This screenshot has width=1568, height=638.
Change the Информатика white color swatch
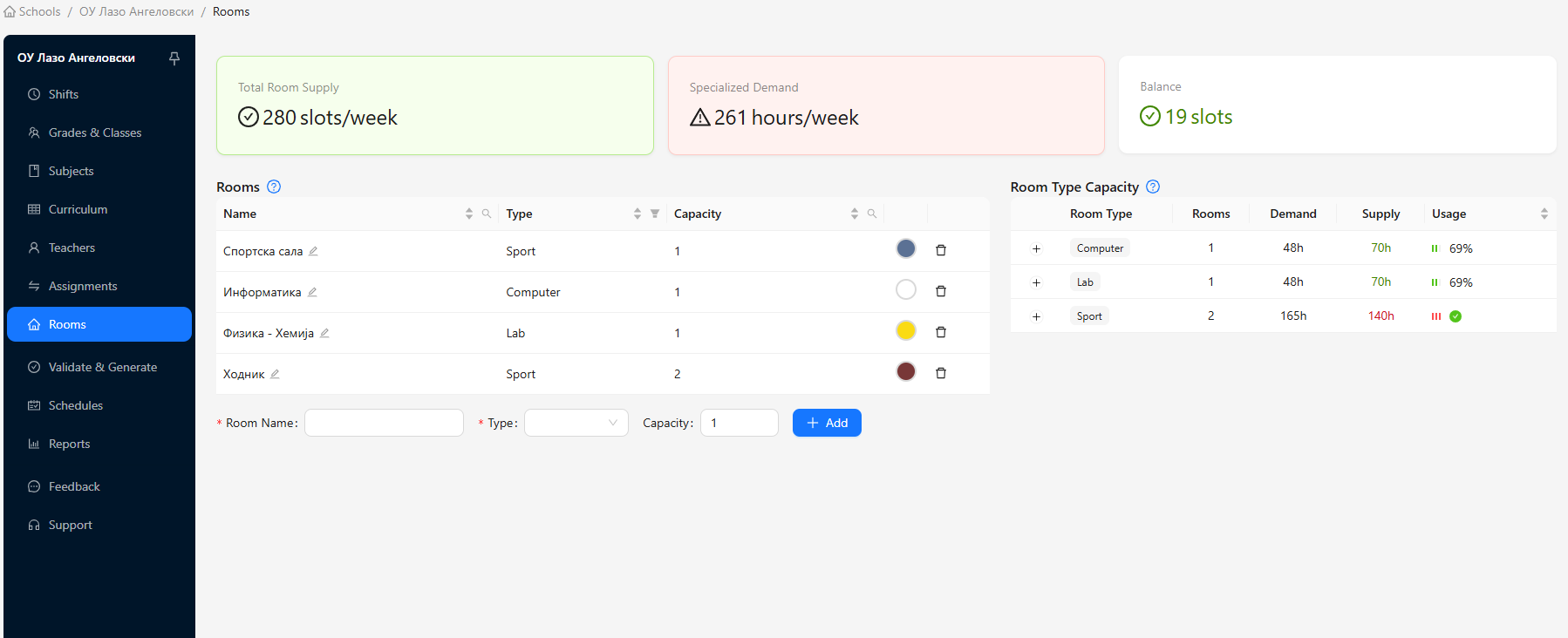coord(906,289)
